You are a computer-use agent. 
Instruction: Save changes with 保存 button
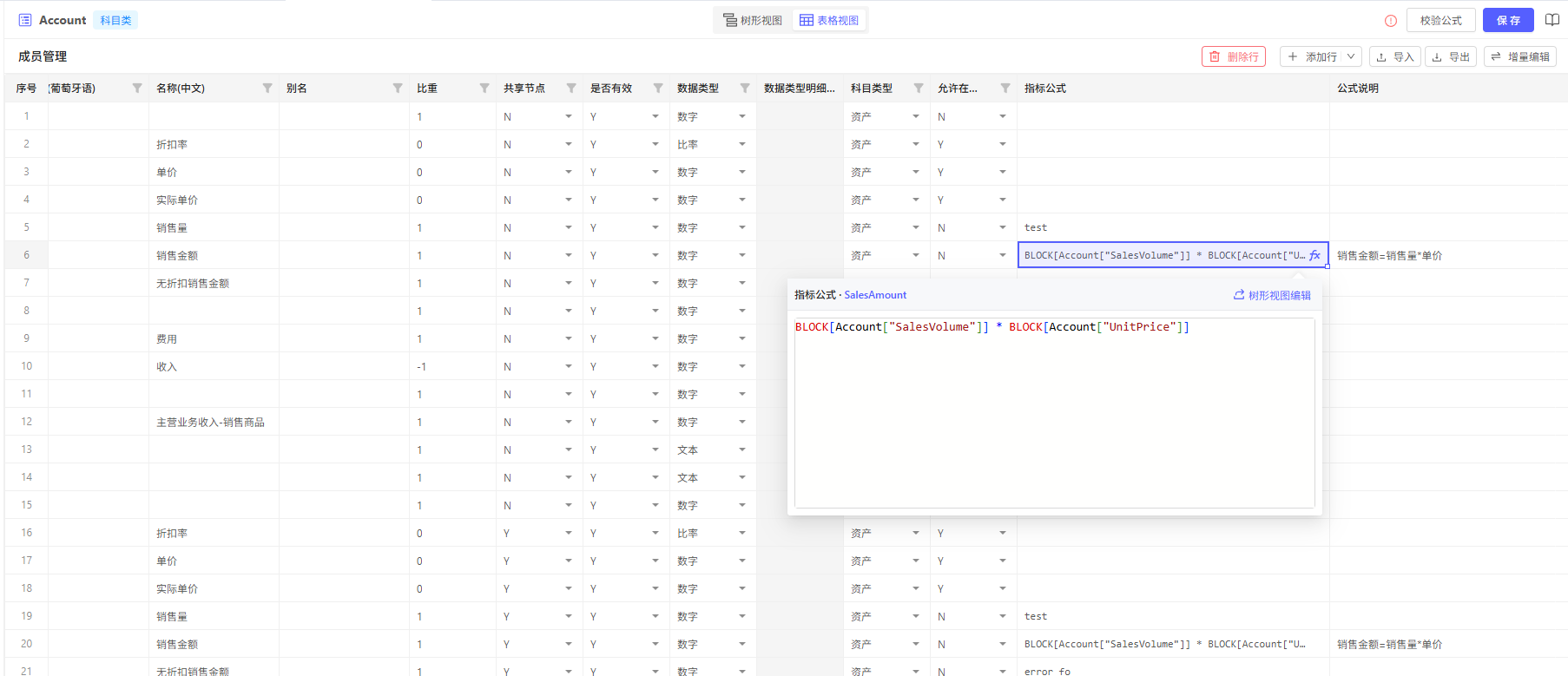pyautogui.click(x=1508, y=20)
